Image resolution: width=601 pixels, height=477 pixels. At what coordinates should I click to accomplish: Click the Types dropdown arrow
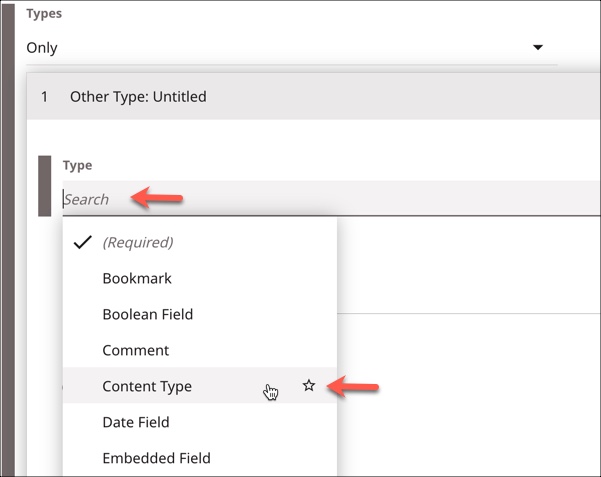538,47
